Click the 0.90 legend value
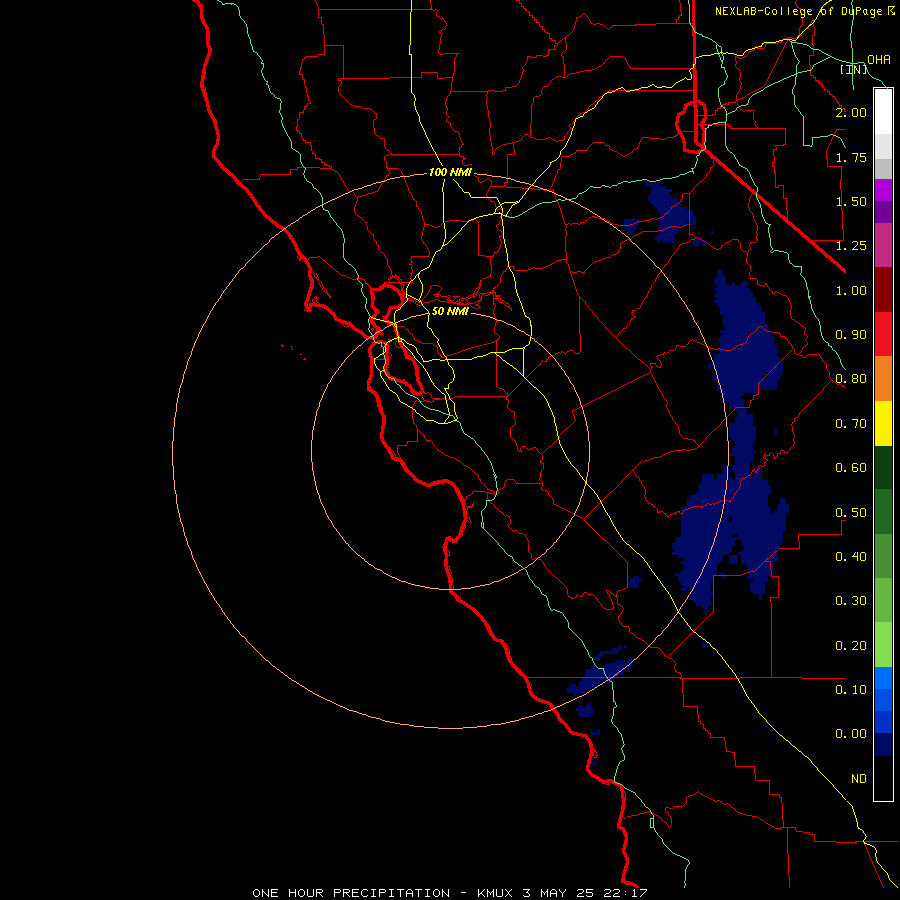This screenshot has width=900, height=900. pos(851,335)
